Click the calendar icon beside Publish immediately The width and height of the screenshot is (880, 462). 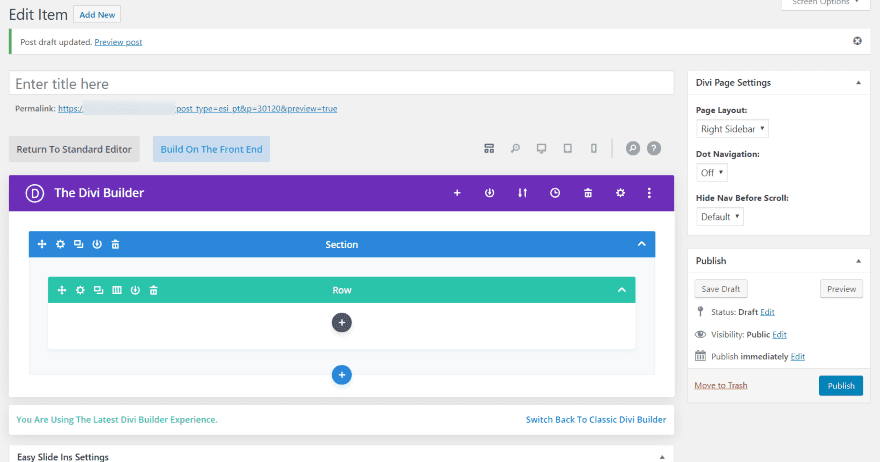pos(700,356)
